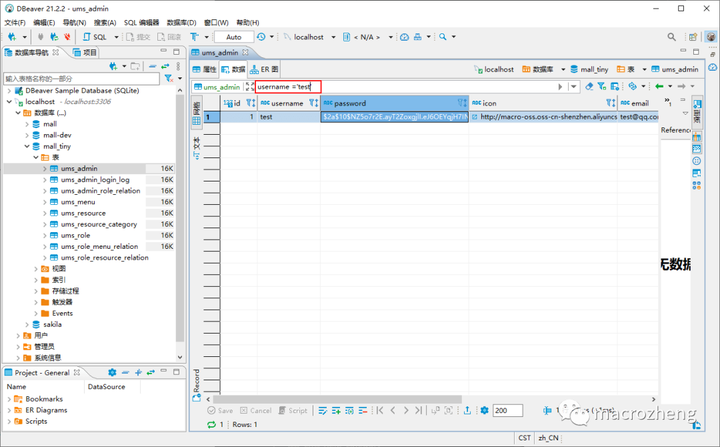The image size is (720, 447).
Task: Click the new connection plug icon
Action: pos(12,37)
